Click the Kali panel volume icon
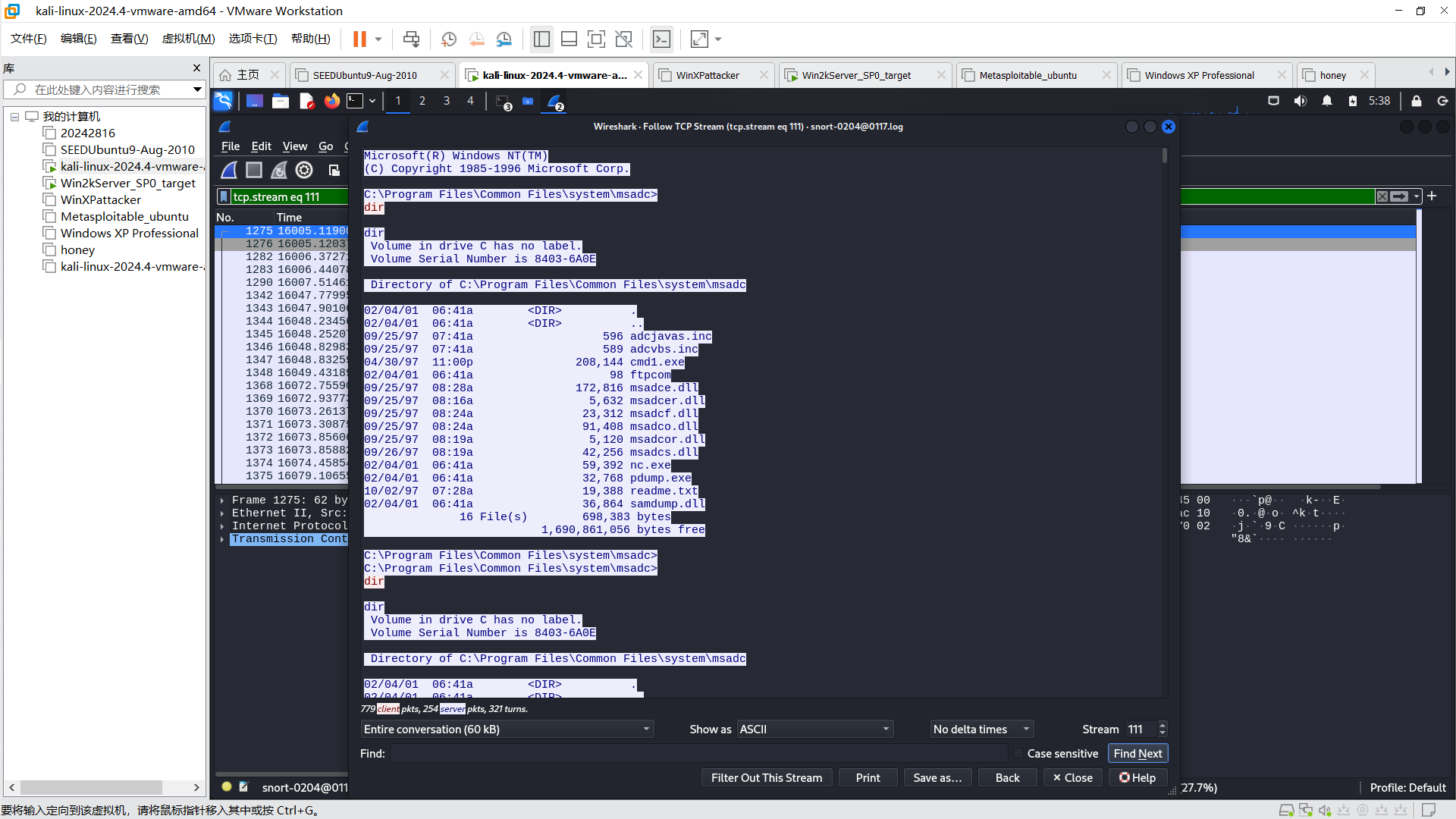Screen dimensions: 1456x819 tap(1300, 101)
